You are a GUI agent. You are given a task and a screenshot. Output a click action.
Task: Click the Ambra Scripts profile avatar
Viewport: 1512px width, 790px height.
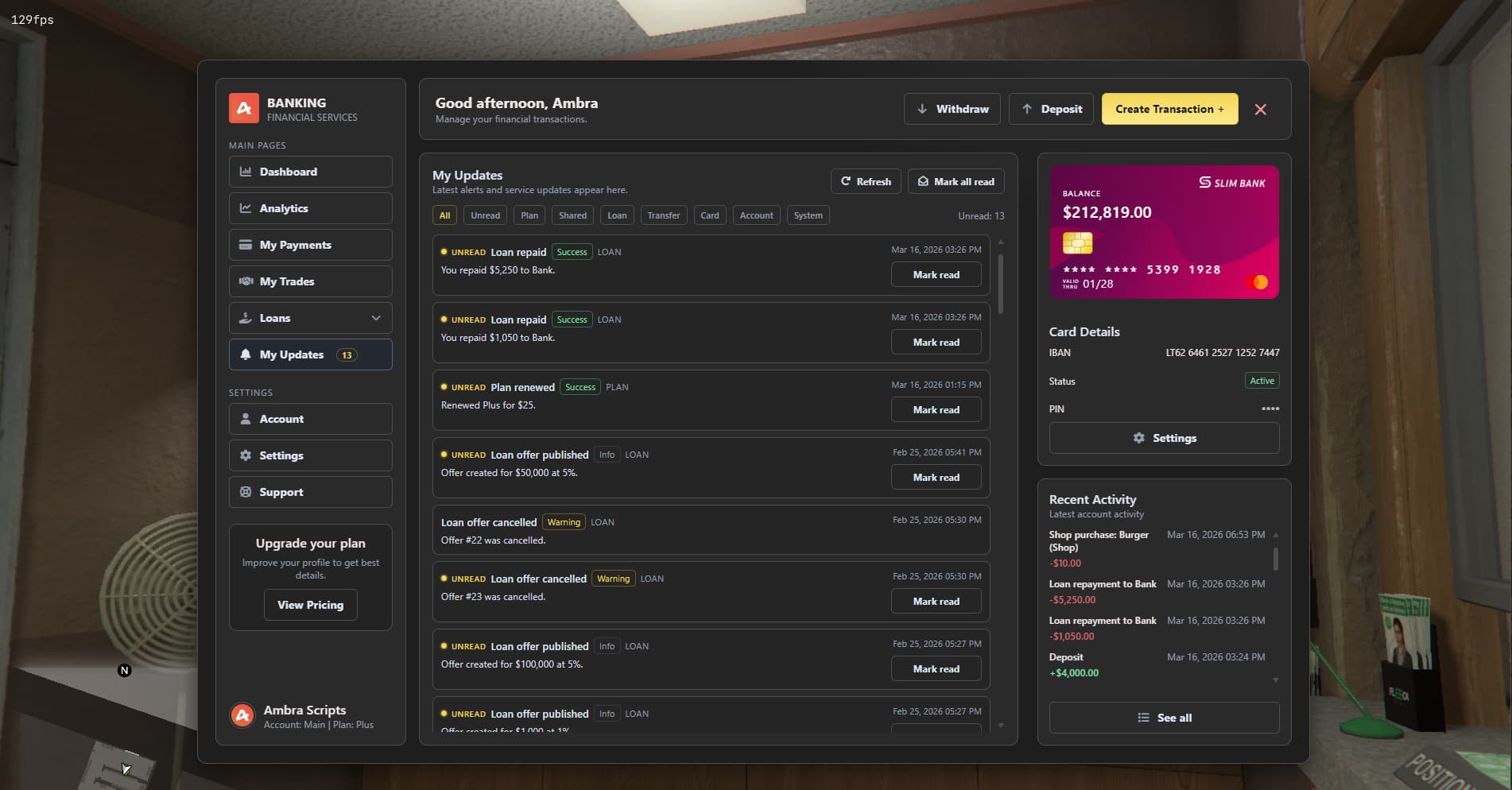pos(242,715)
